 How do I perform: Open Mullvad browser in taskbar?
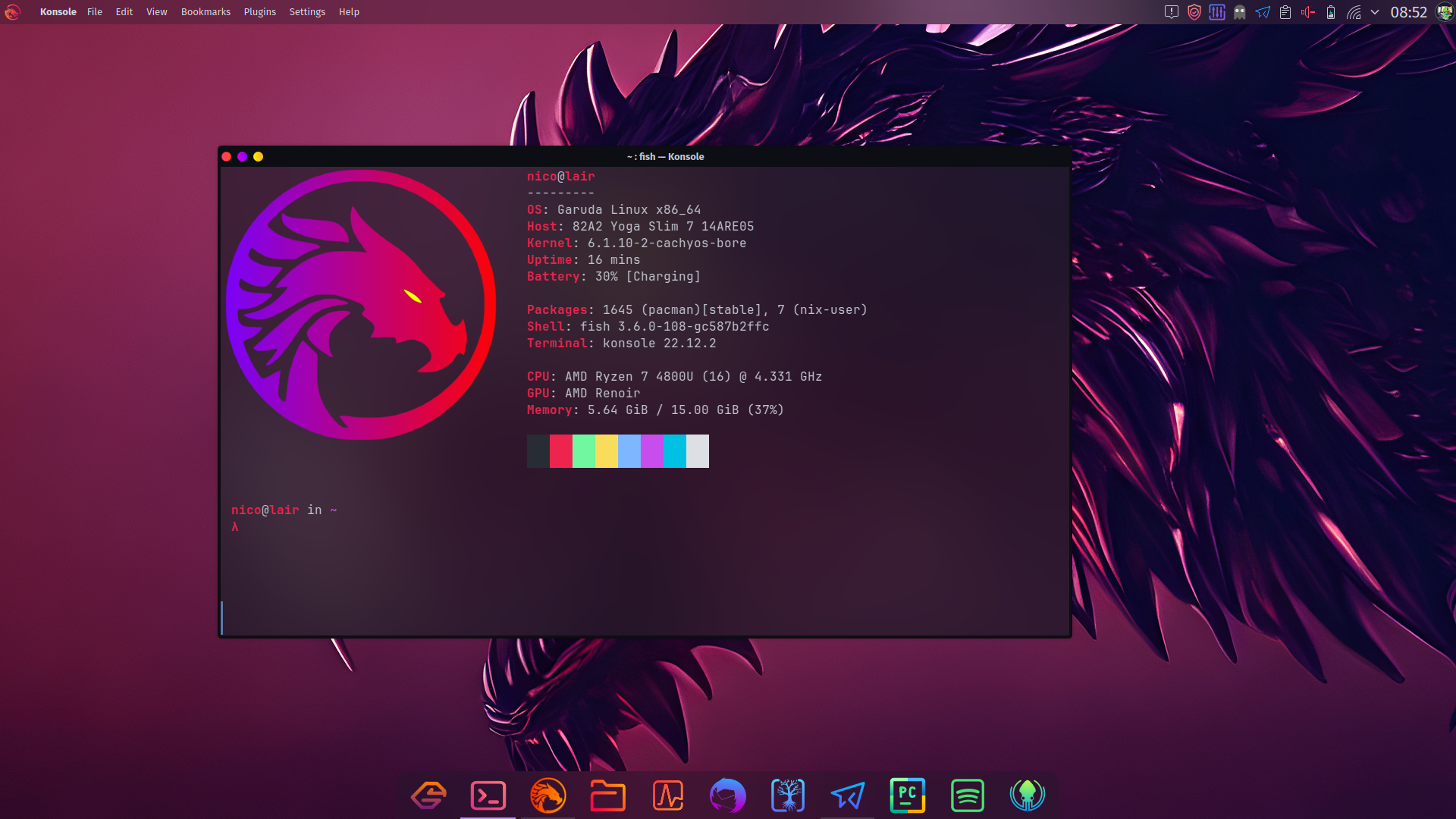pyautogui.click(x=727, y=795)
